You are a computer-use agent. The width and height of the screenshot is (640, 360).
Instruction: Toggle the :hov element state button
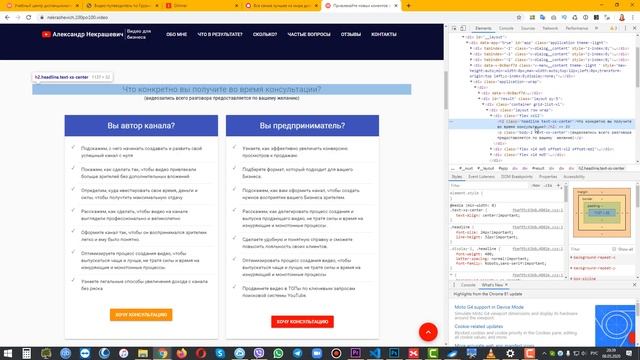536,186
